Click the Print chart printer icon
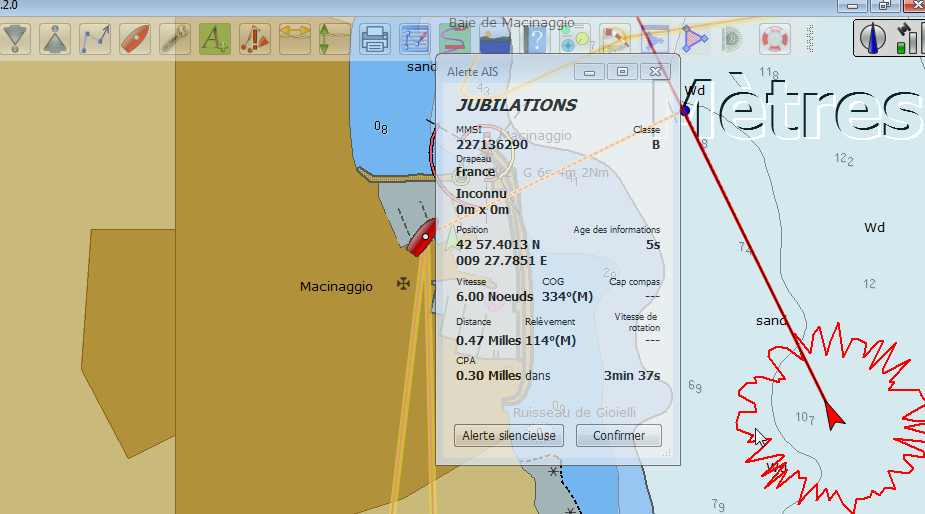The height and width of the screenshot is (514, 925). pos(375,39)
